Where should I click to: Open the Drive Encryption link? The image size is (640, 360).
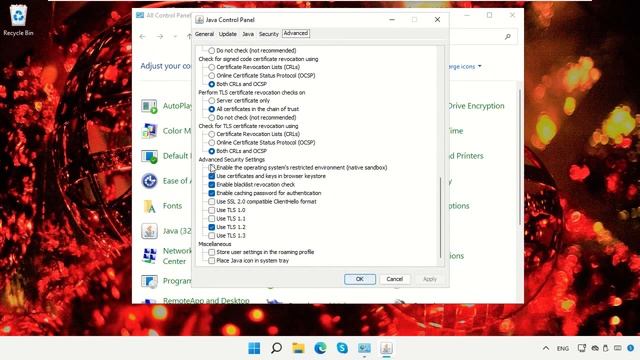(477, 106)
